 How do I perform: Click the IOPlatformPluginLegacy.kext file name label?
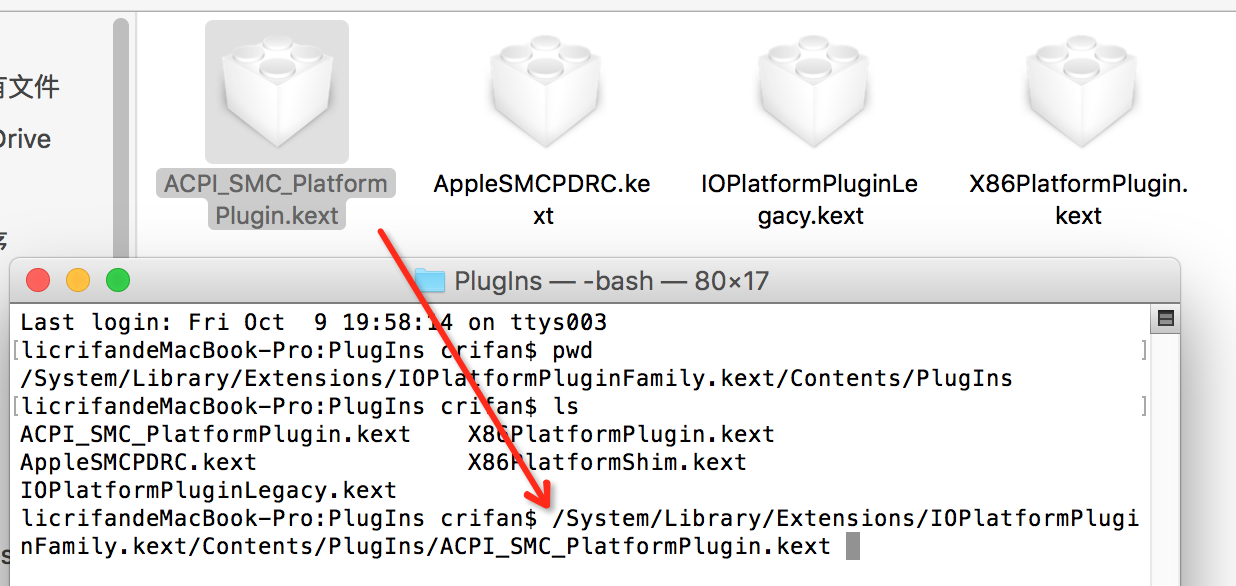pos(809,199)
